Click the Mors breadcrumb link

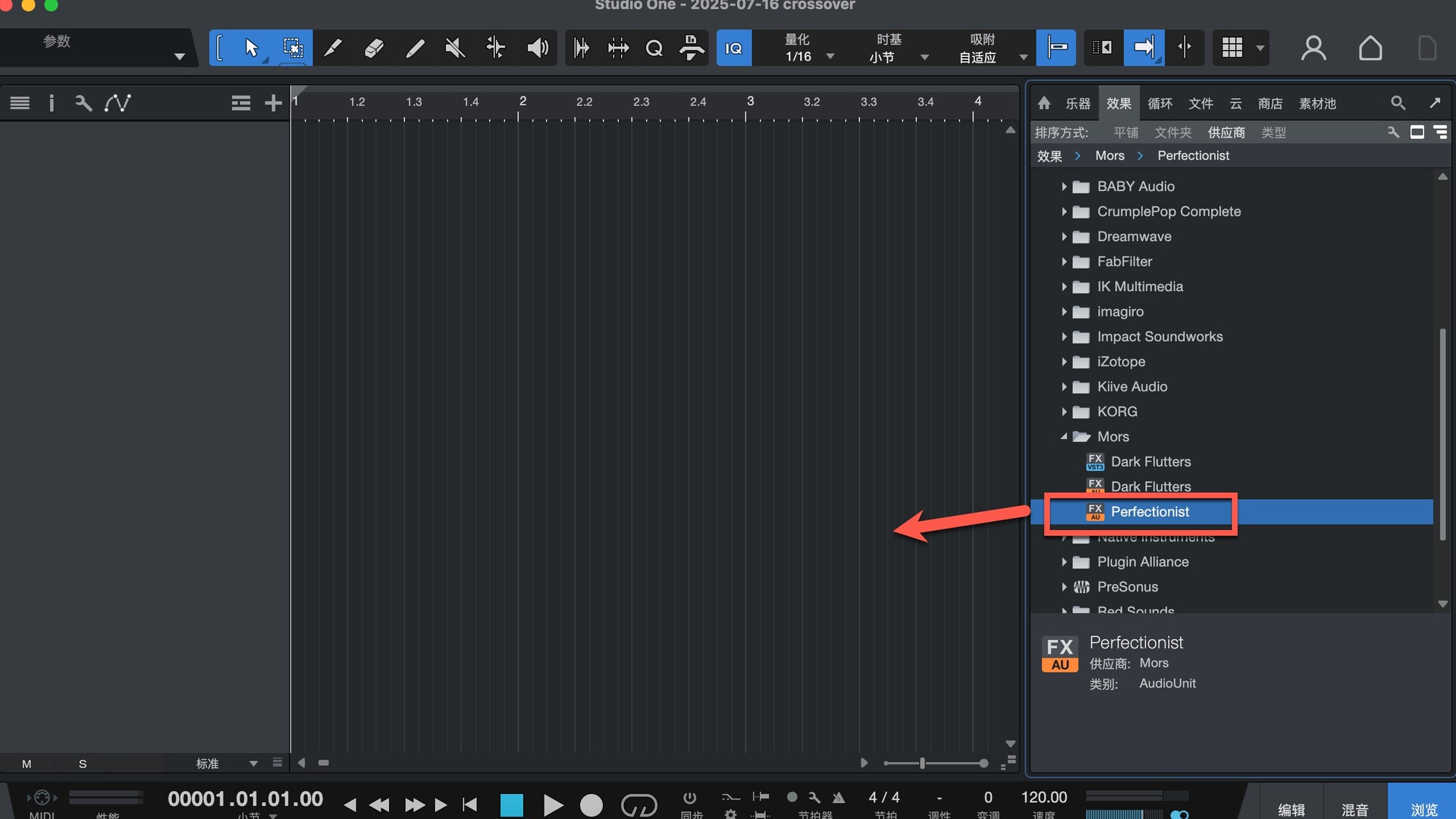coord(1109,155)
